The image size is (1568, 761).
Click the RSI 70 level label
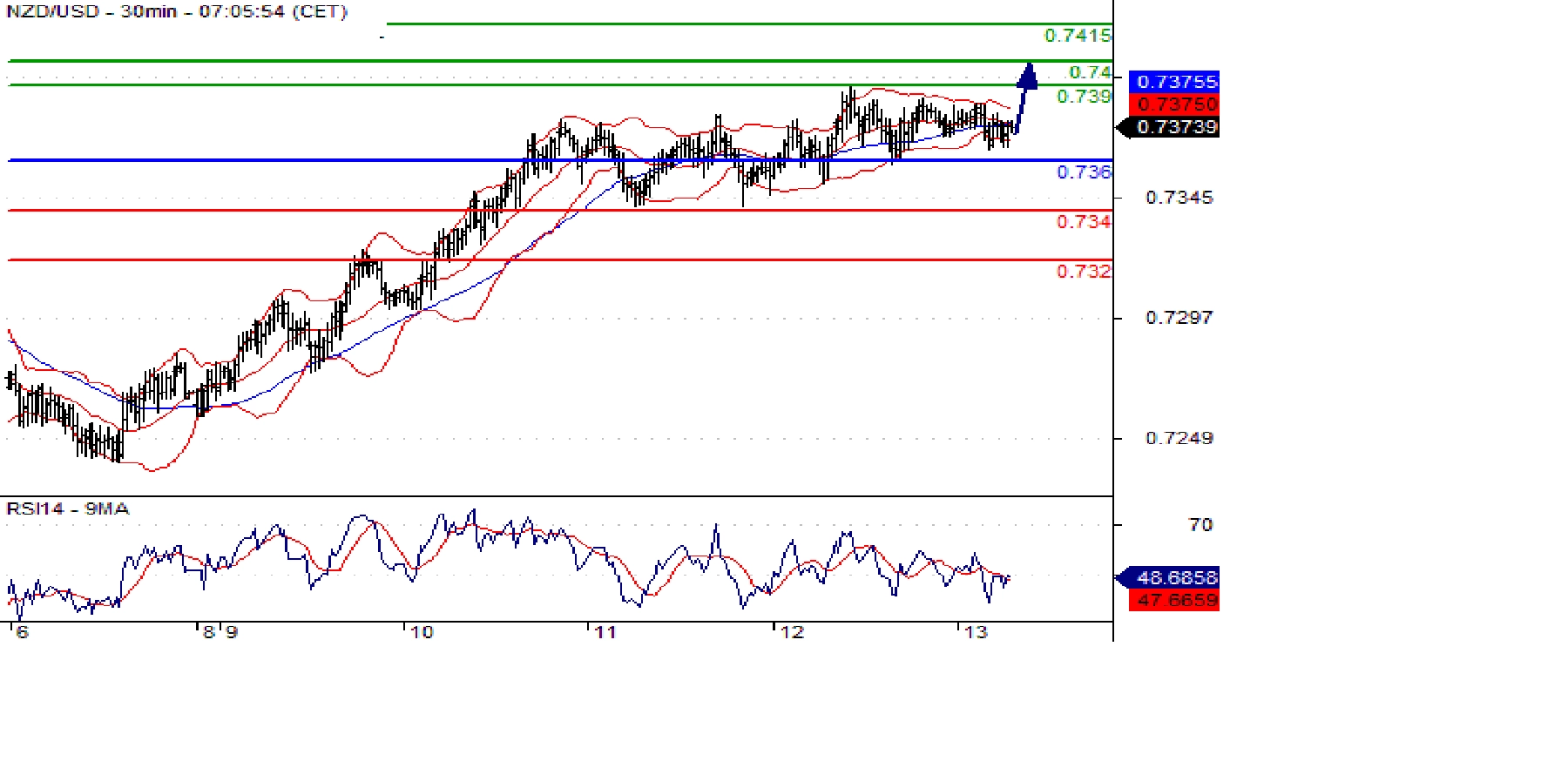tap(1200, 525)
